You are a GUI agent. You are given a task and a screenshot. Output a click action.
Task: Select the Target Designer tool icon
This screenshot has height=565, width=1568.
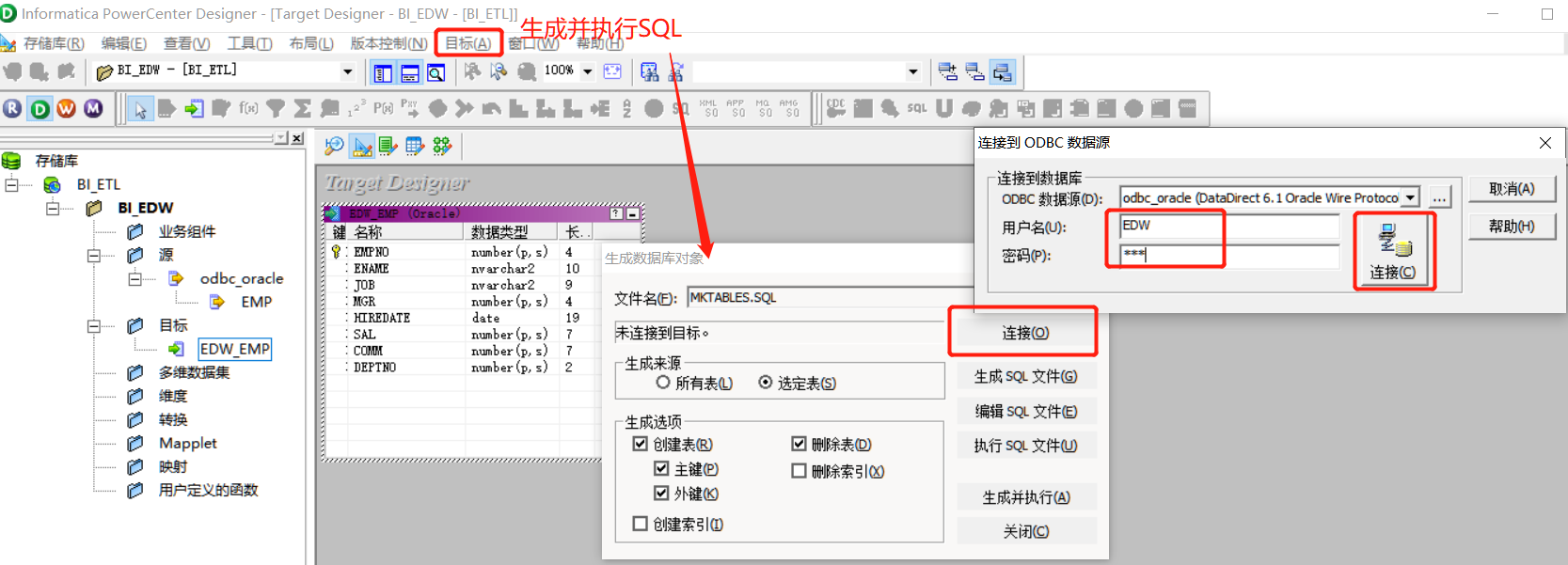(362, 146)
